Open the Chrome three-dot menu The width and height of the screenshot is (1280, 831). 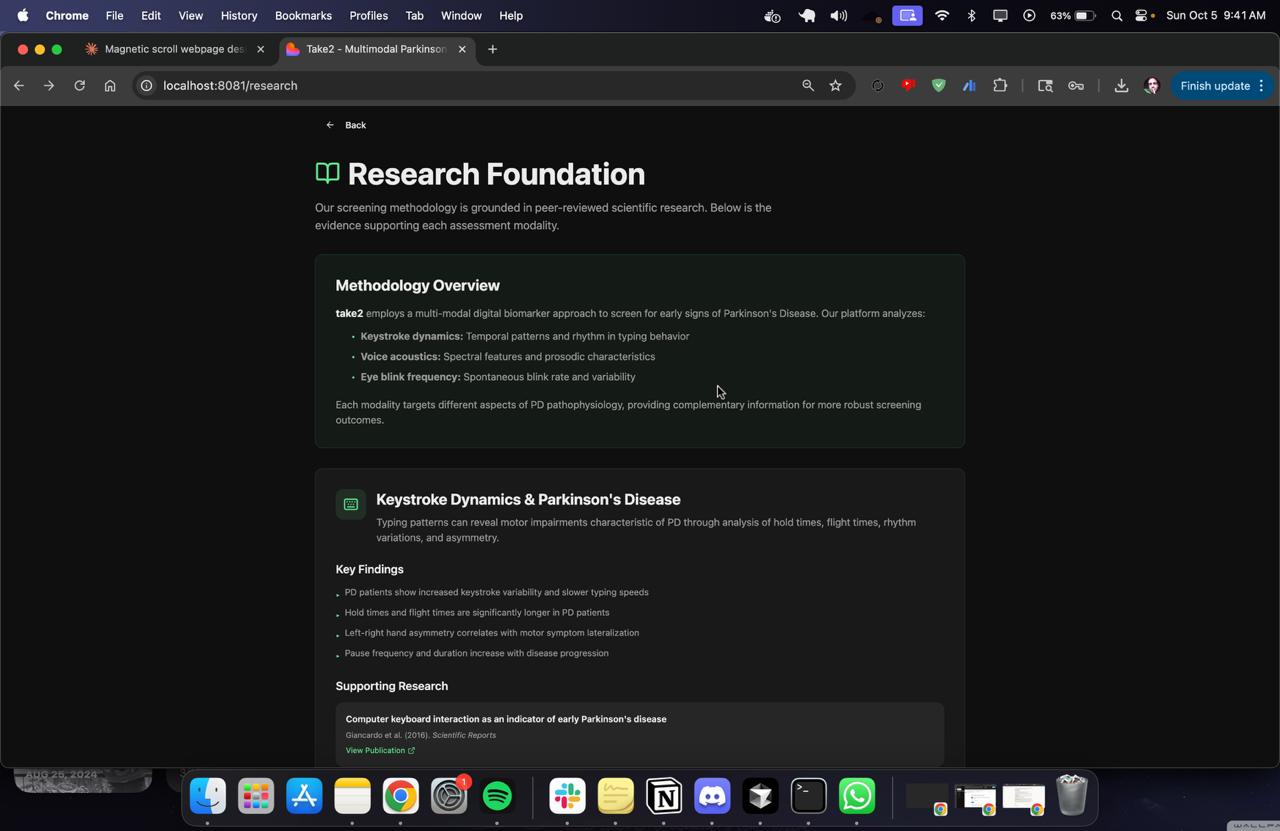[1262, 86]
